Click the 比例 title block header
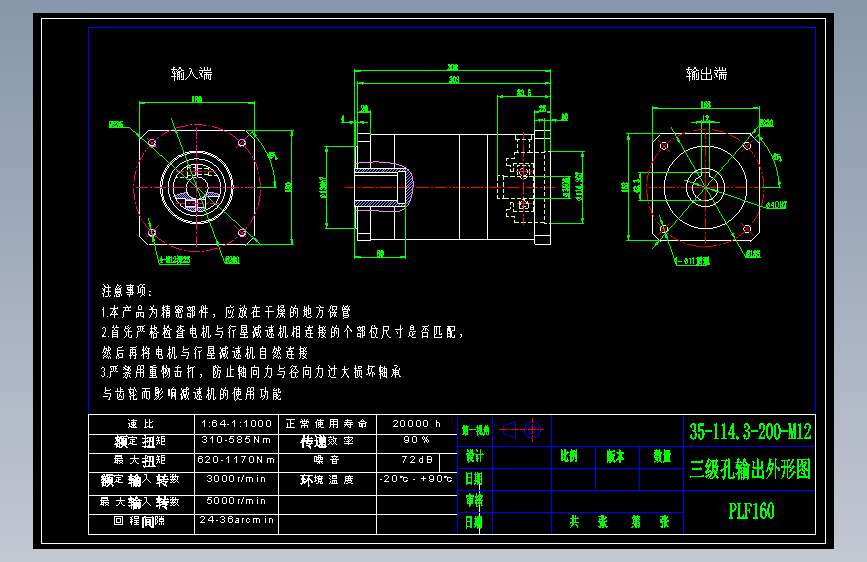The height and width of the screenshot is (562, 867). click(x=569, y=456)
